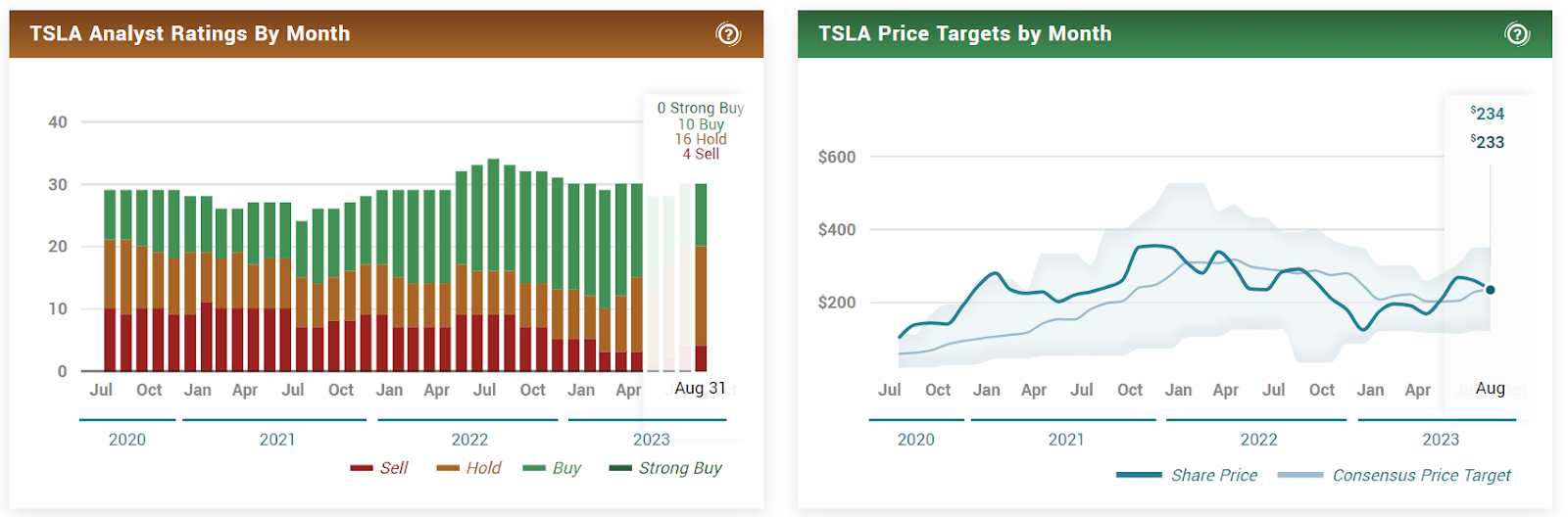Click the TSLA Analyst Ratings By Month title
The width and height of the screenshot is (1568, 517).
(x=190, y=33)
